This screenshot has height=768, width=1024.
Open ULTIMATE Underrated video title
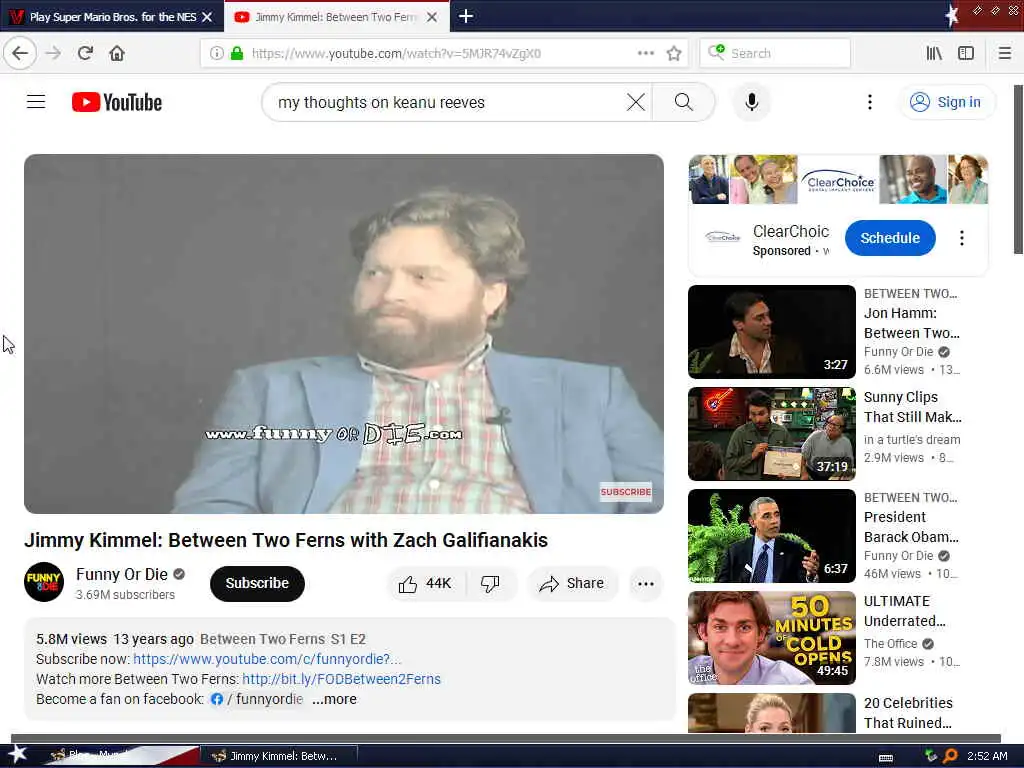coord(904,611)
